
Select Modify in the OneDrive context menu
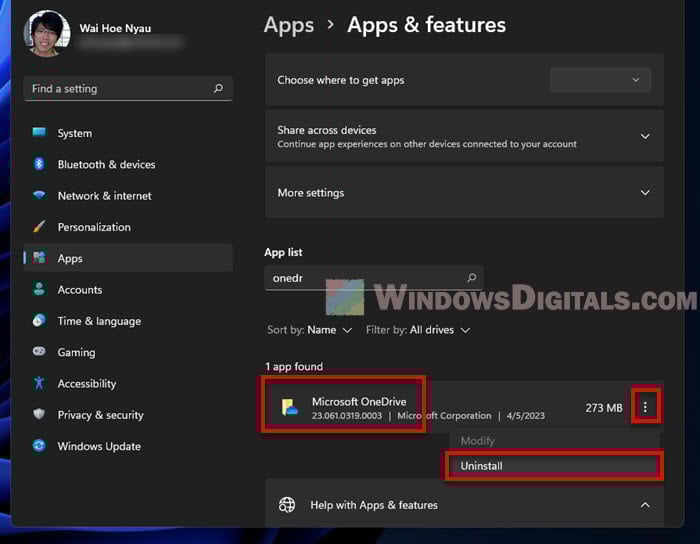point(554,441)
